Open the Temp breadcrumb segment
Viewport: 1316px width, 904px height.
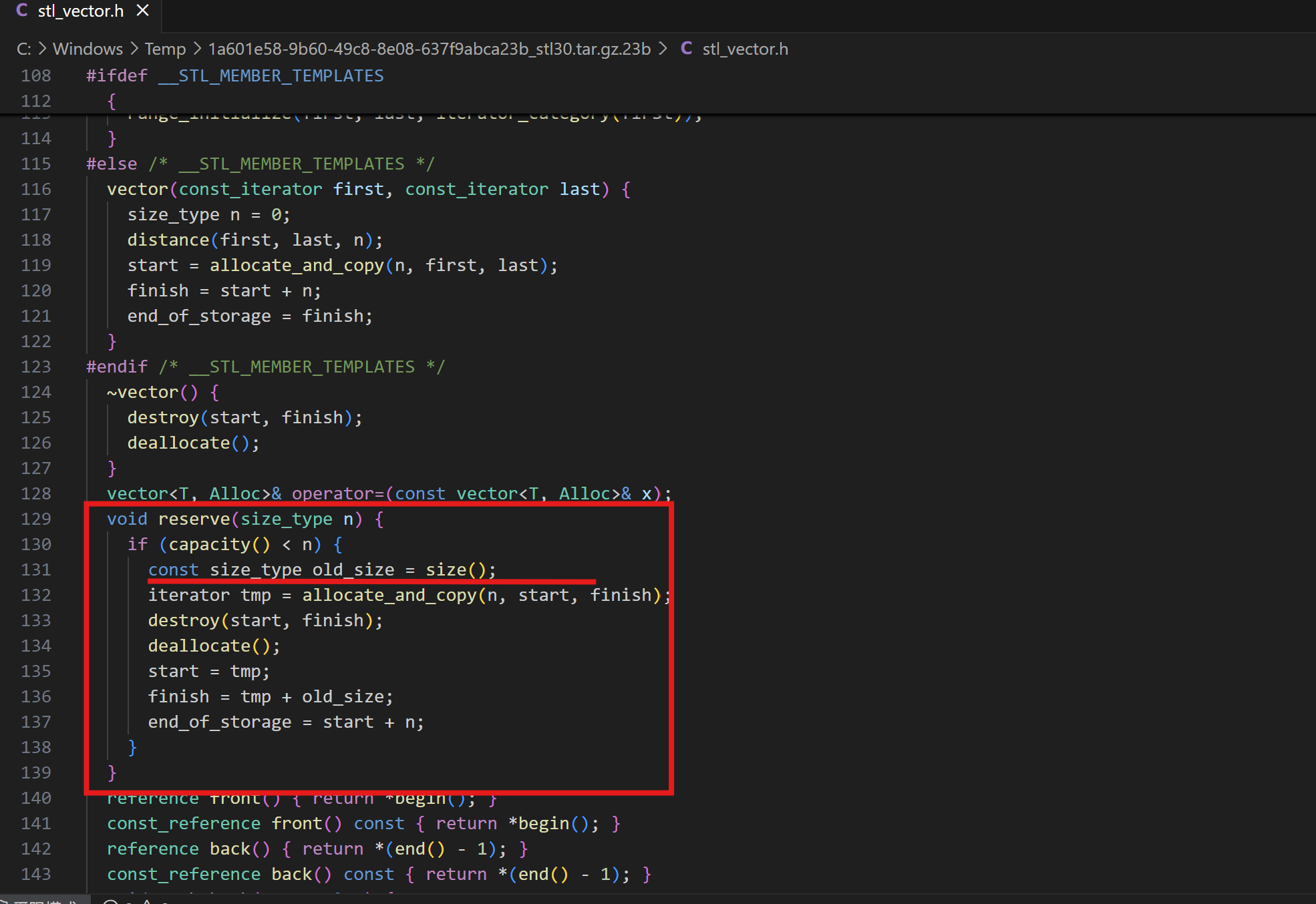click(x=165, y=49)
